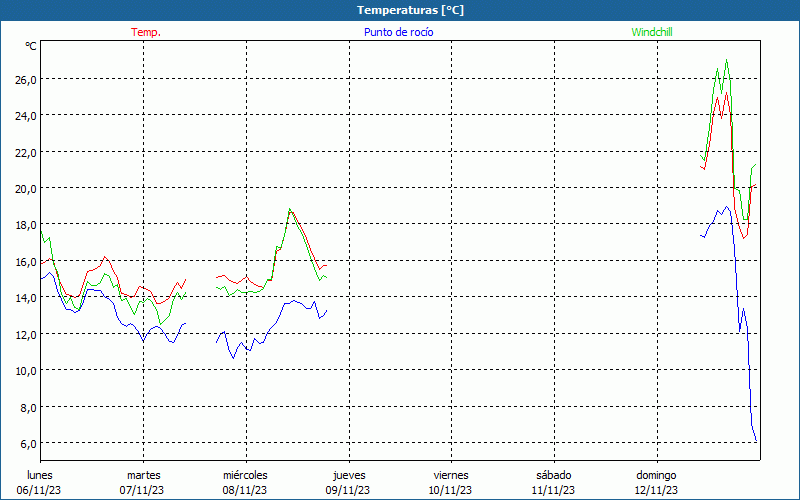Click the 'sábado' day label
This screenshot has height=500, width=800.
click(554, 475)
